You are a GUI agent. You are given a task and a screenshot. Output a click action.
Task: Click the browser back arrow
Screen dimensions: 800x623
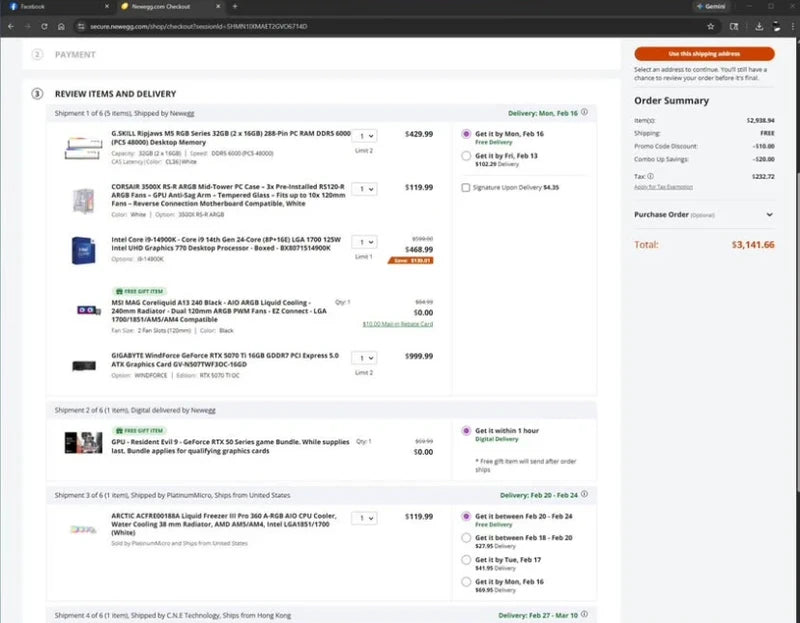(x=11, y=27)
